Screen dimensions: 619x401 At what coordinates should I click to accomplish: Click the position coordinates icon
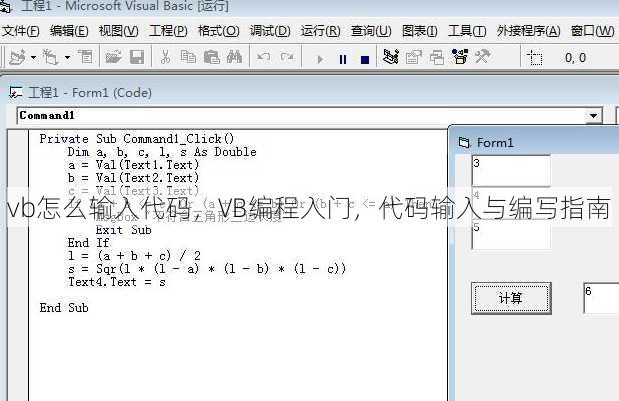point(534,58)
